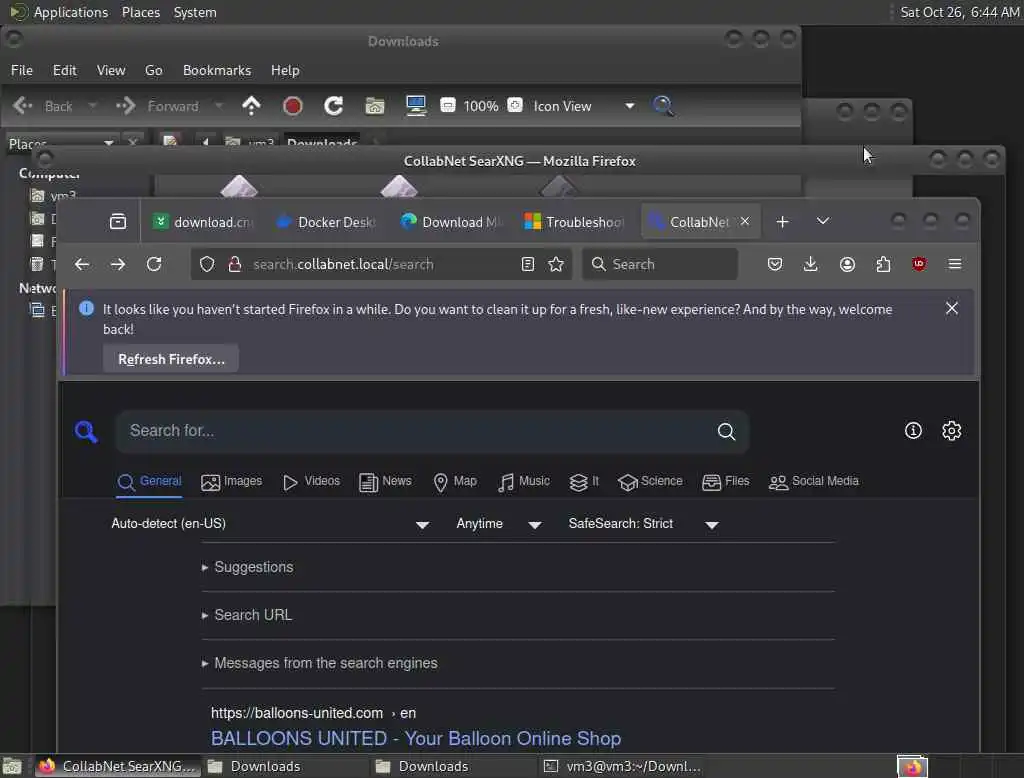Viewport: 1024px width, 778px height.
Task: Open a new Firefox tab
Action: point(782,221)
